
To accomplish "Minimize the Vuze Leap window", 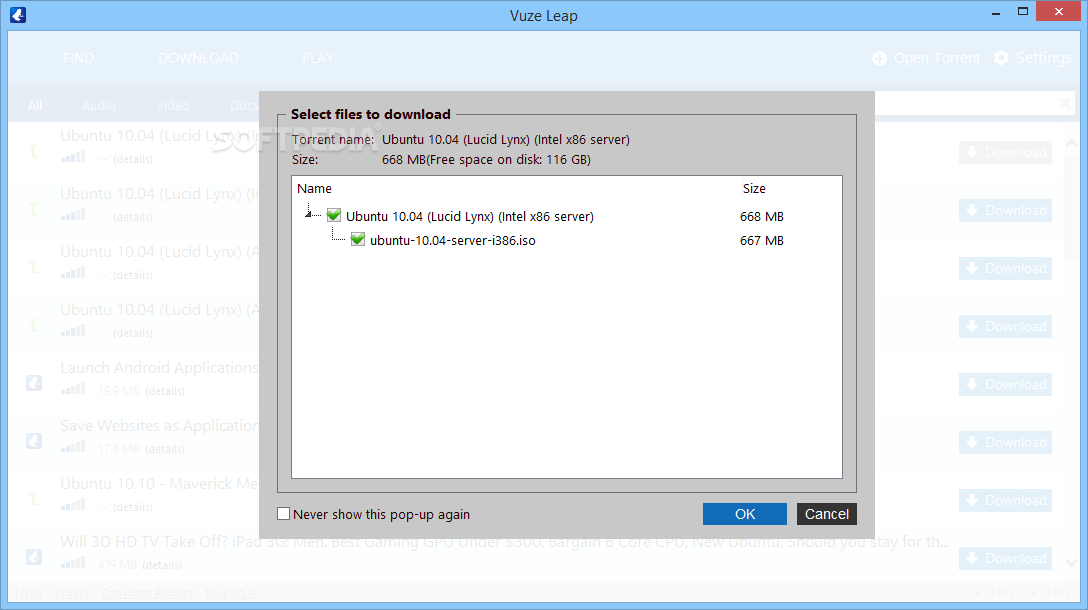I will (996, 12).
